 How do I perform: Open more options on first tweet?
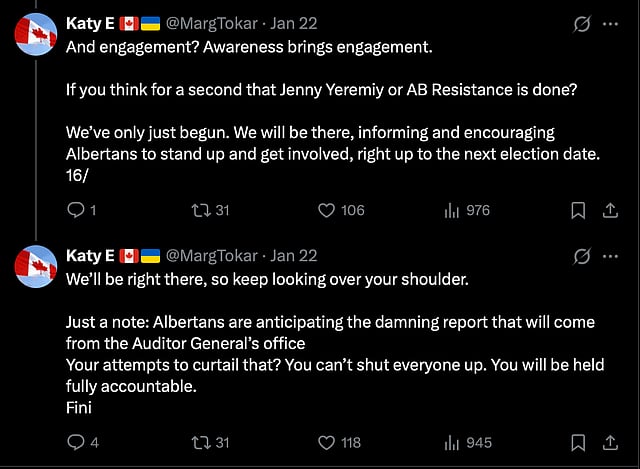[x=609, y=23]
